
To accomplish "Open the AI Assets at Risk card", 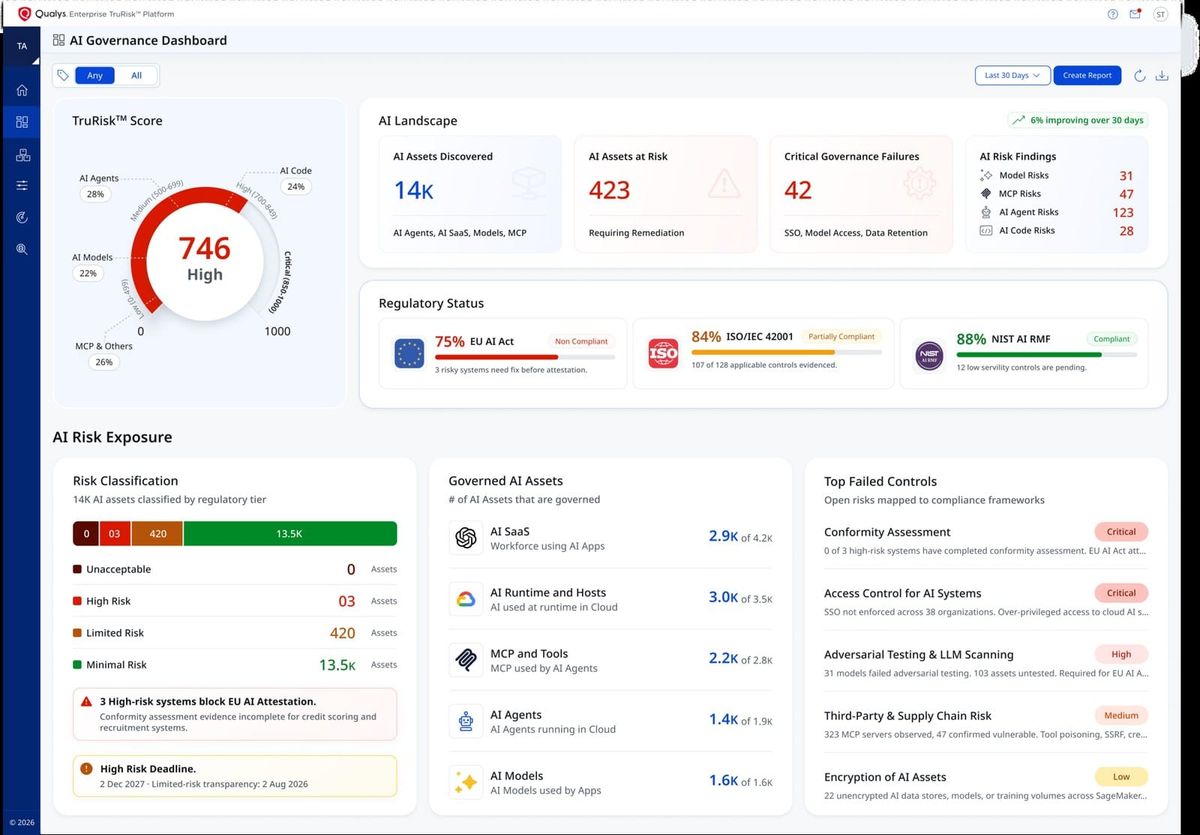I will 665,194.
